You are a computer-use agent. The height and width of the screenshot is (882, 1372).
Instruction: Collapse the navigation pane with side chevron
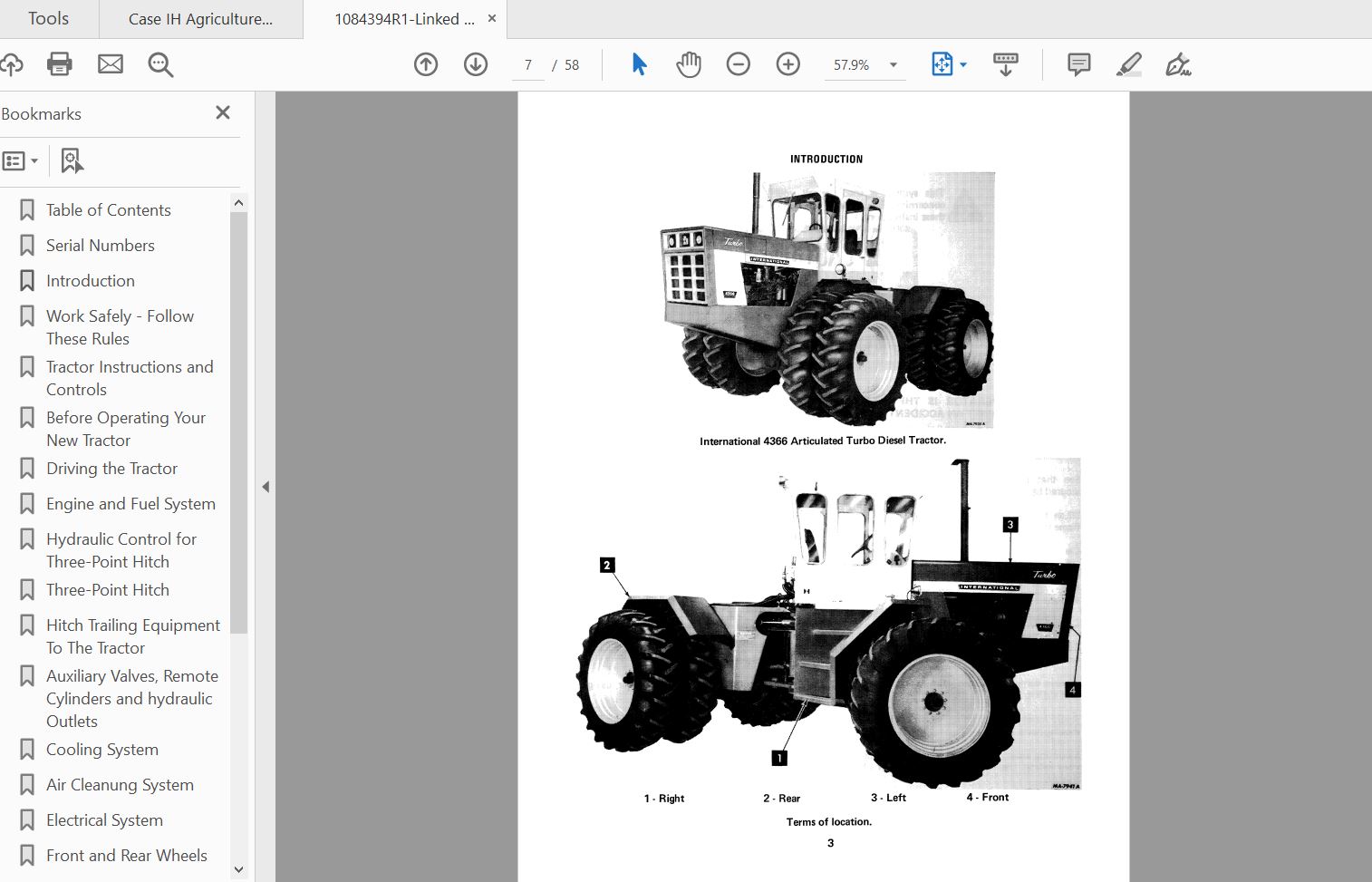[x=266, y=487]
